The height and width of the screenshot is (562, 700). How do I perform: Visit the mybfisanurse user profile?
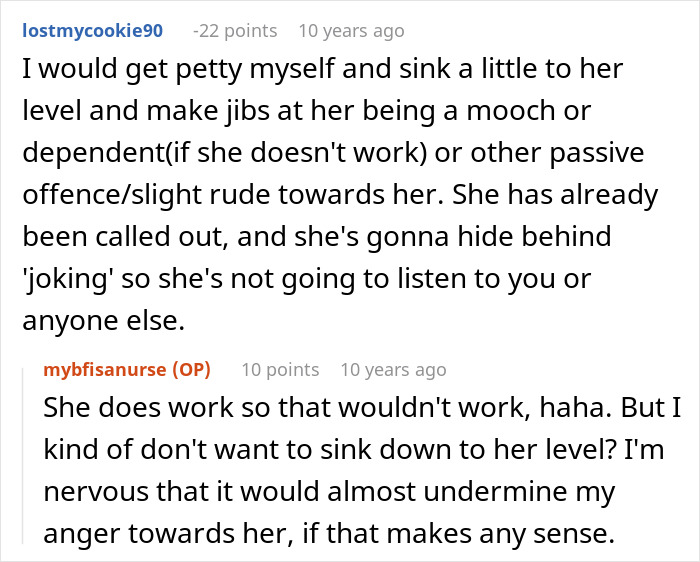click(x=106, y=370)
